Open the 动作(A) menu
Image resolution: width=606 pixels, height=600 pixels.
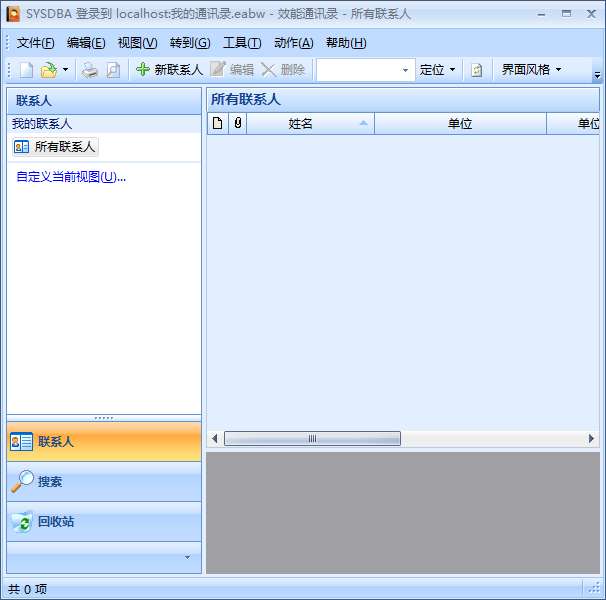pos(293,43)
